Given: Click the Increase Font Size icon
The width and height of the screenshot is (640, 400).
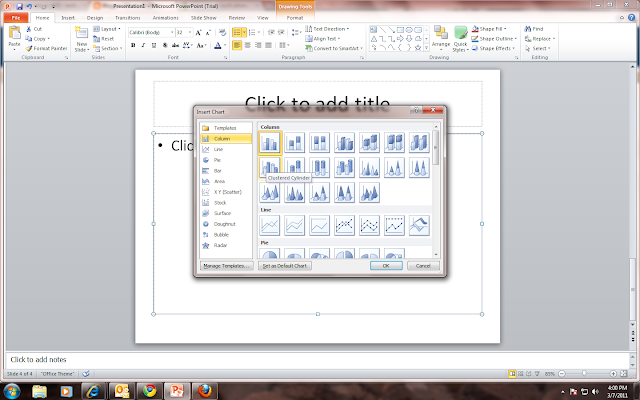Looking at the screenshot, I should [198, 32].
